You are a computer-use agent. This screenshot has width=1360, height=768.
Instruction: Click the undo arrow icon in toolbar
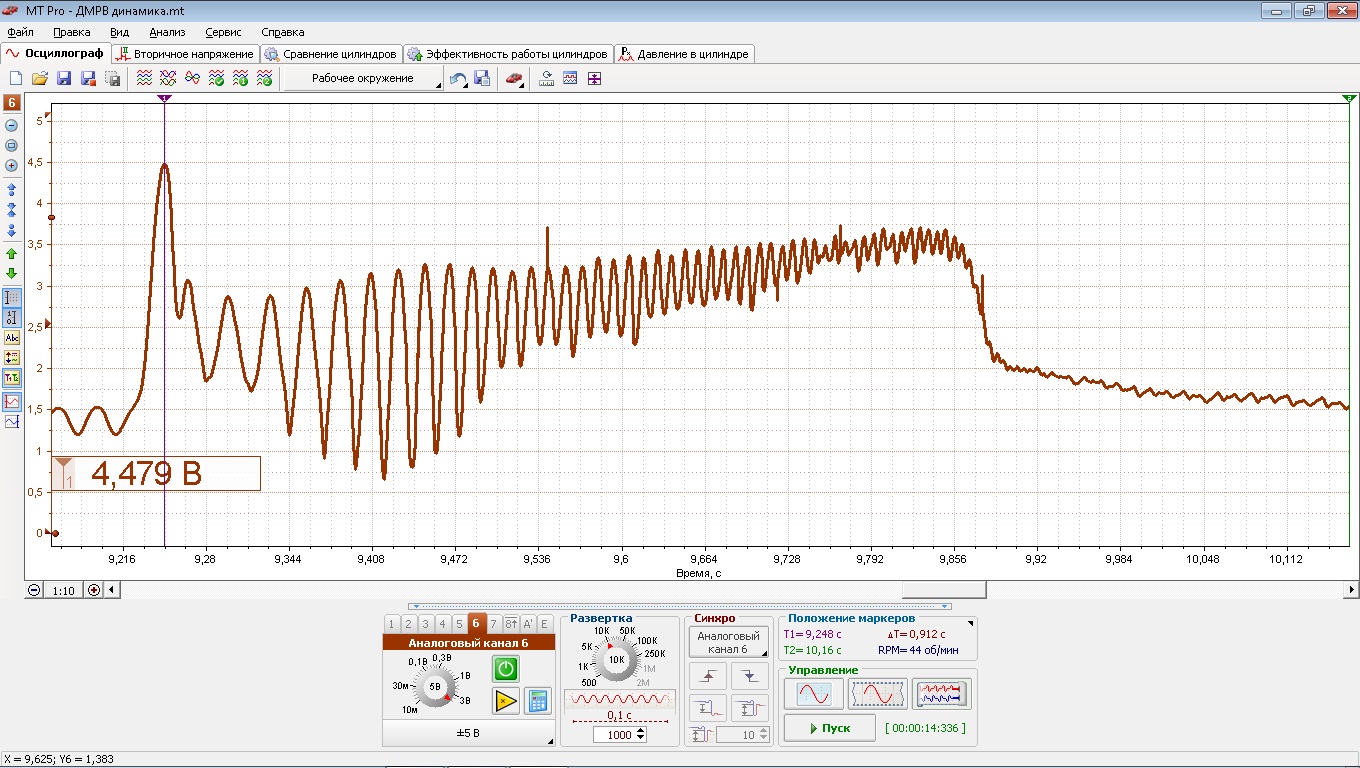pos(458,78)
